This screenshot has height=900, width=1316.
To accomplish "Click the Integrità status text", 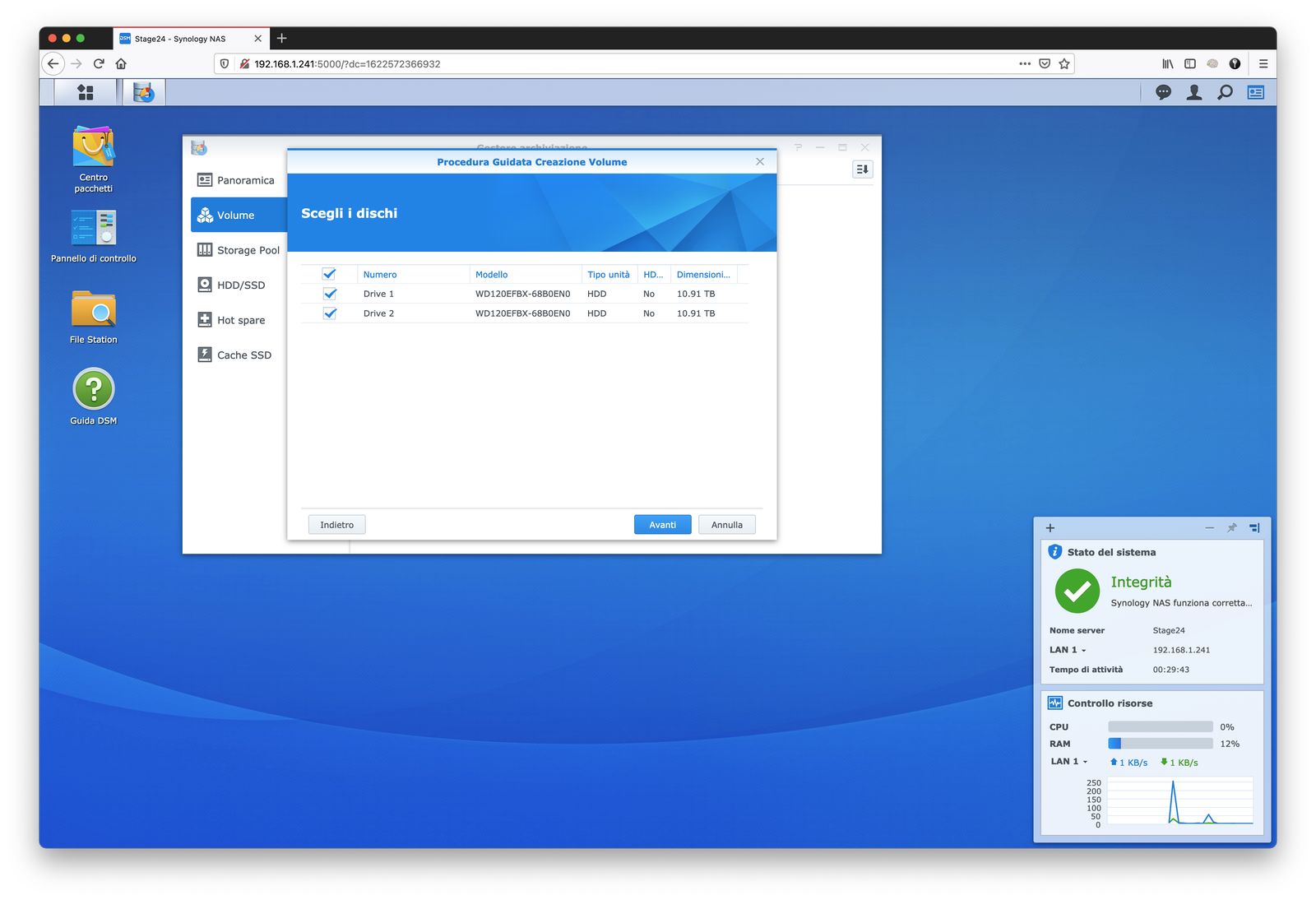I will pyautogui.click(x=1141, y=582).
